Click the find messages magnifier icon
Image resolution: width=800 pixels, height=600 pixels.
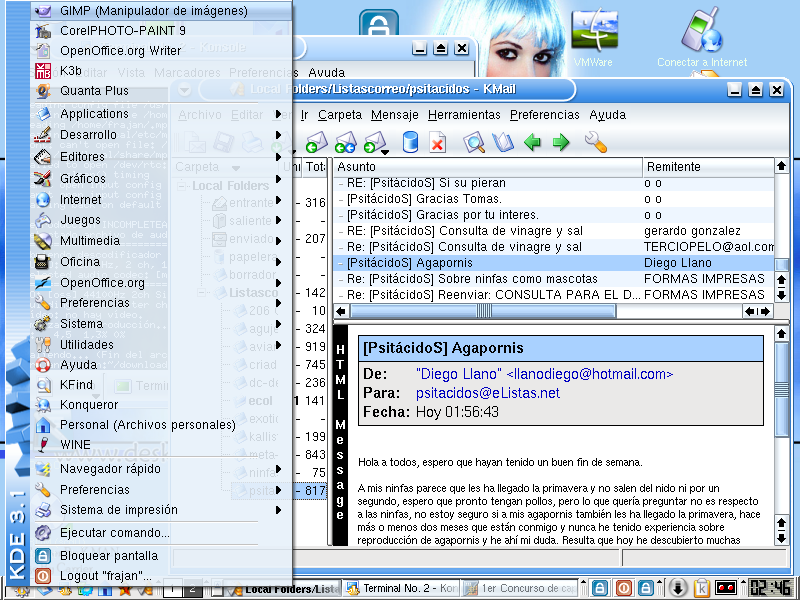point(474,142)
